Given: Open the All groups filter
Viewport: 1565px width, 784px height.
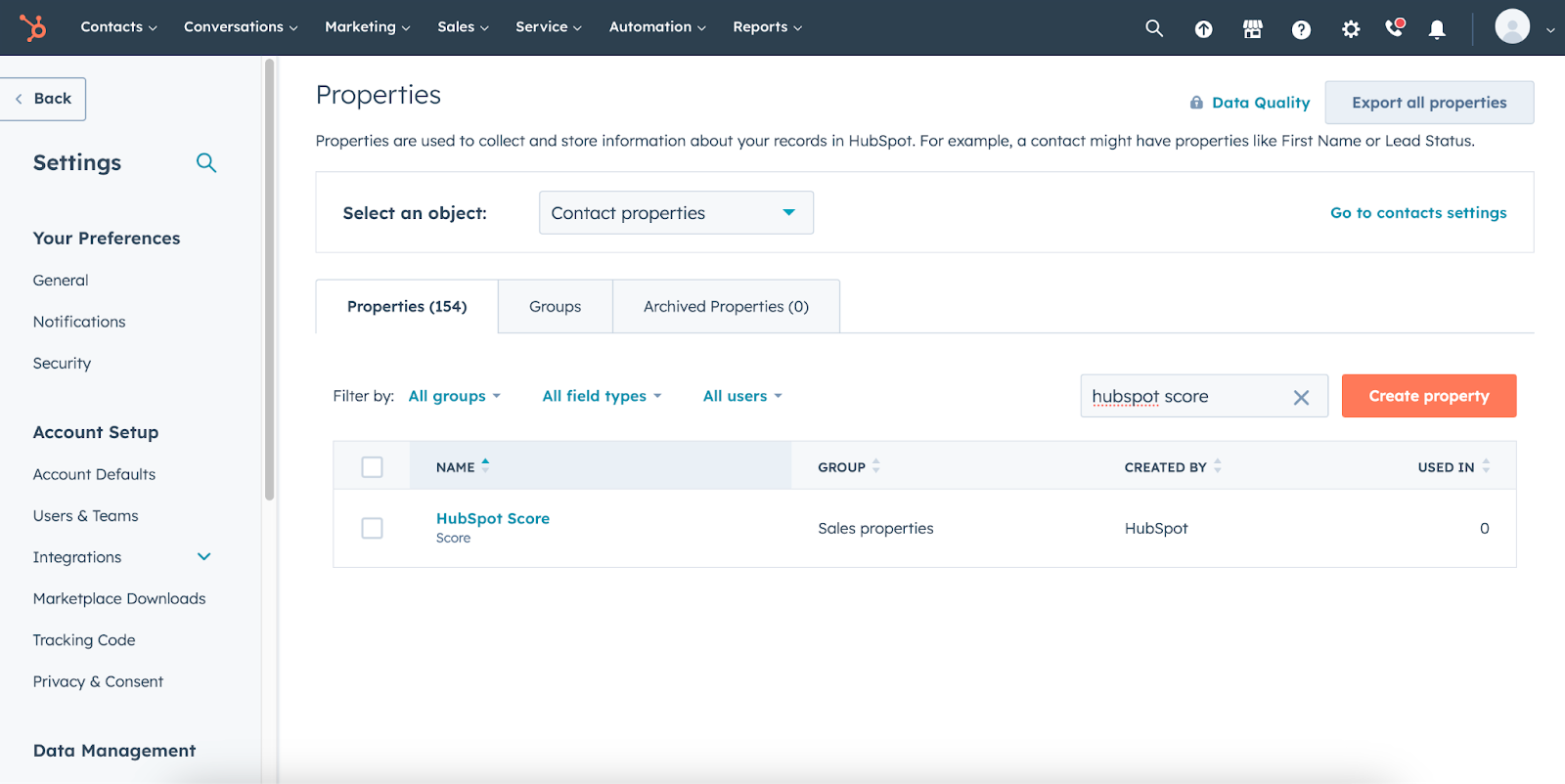Looking at the screenshot, I should point(455,396).
